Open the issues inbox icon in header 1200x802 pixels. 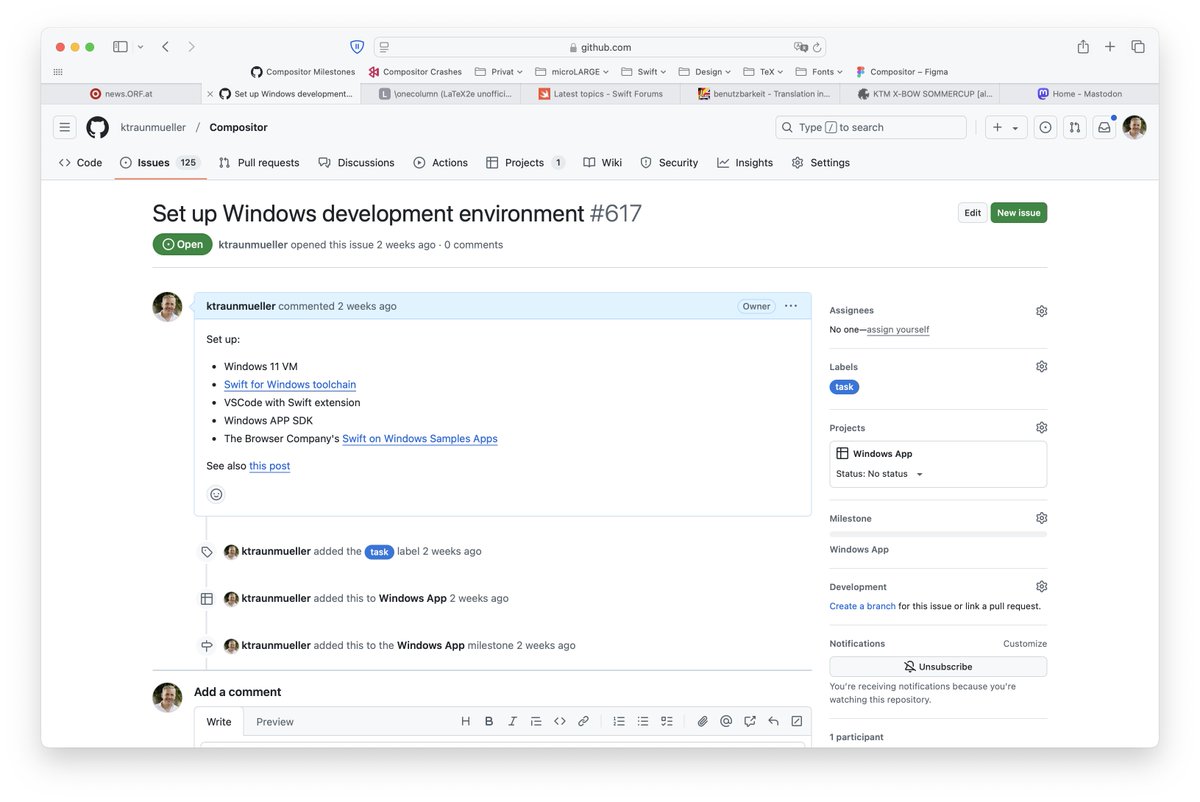click(x=1045, y=127)
